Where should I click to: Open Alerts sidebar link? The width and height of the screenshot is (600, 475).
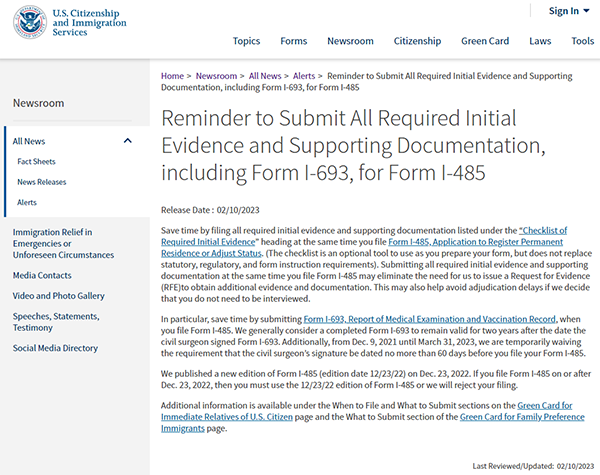pyautogui.click(x=27, y=202)
